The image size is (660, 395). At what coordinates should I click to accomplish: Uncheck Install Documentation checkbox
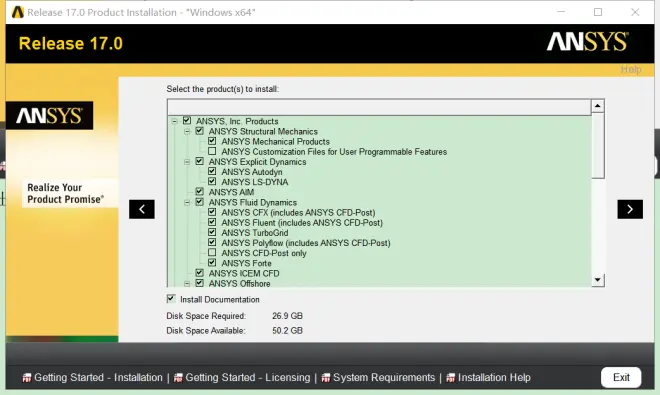[170, 299]
